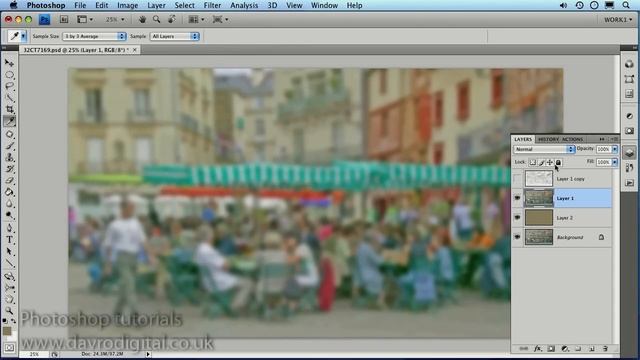Select the Type tool
This screenshot has height=360, width=640.
[x=9, y=240]
